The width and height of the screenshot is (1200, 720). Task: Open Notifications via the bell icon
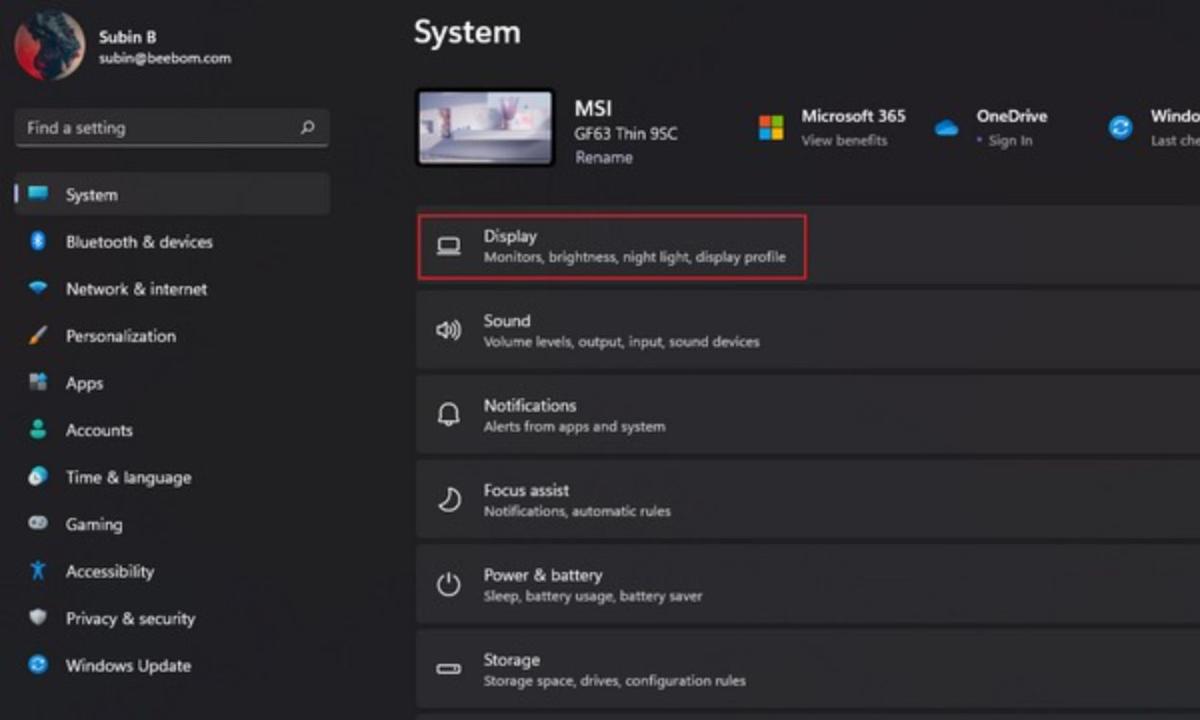click(449, 414)
